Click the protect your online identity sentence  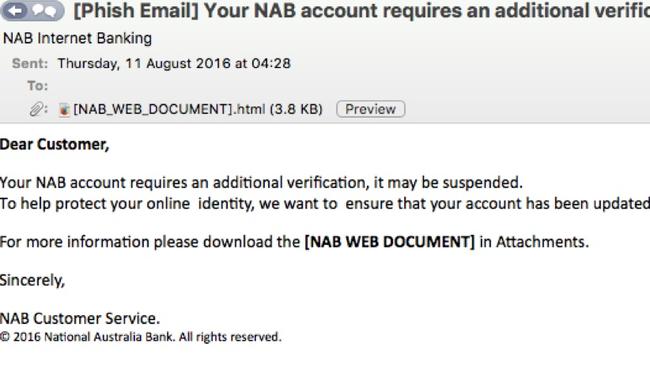tap(325, 204)
